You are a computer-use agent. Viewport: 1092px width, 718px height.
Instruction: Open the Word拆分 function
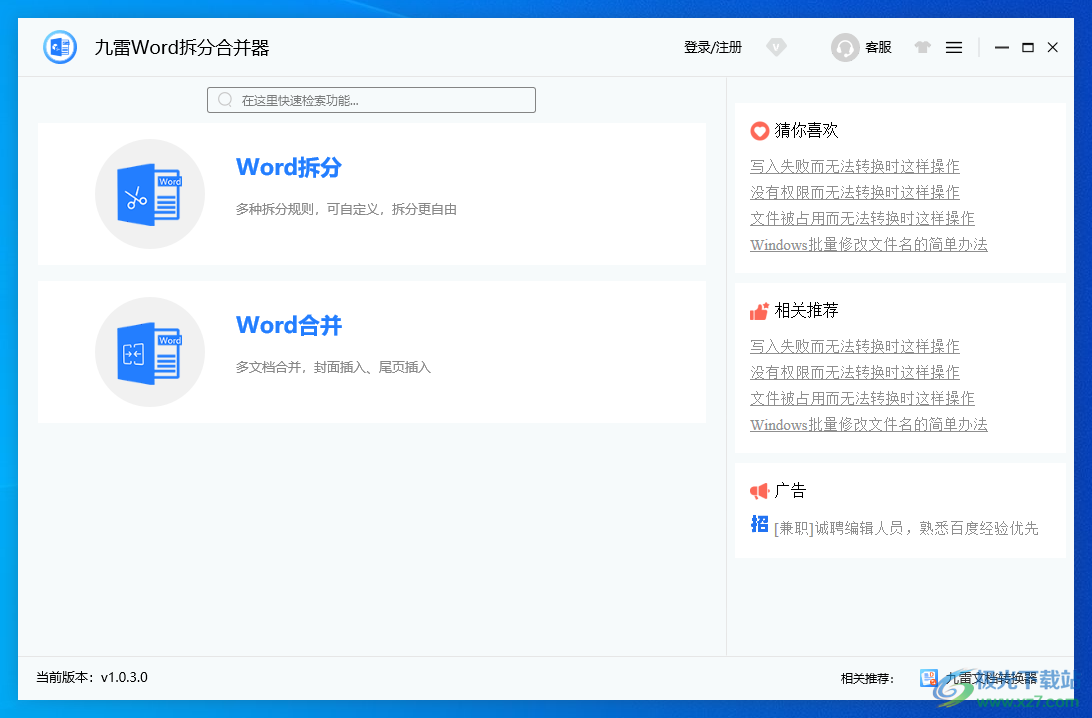point(288,166)
